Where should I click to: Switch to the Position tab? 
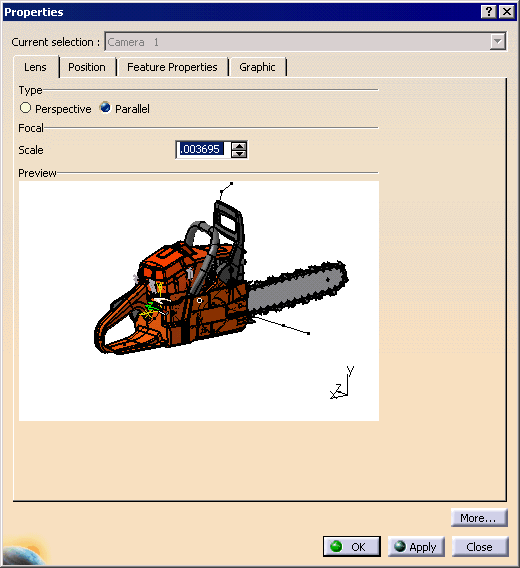pos(87,67)
